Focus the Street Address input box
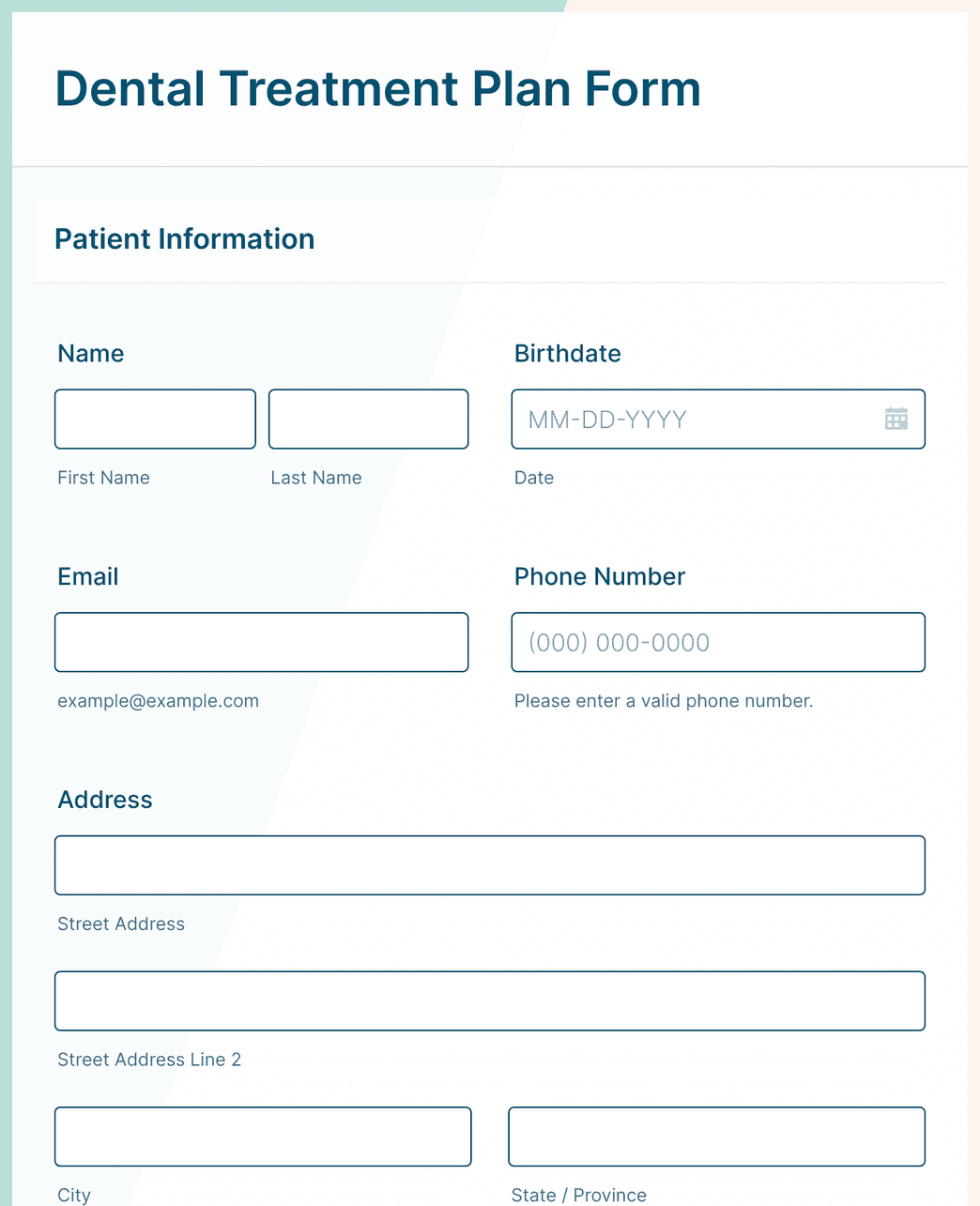The height and width of the screenshot is (1206, 980). point(489,865)
